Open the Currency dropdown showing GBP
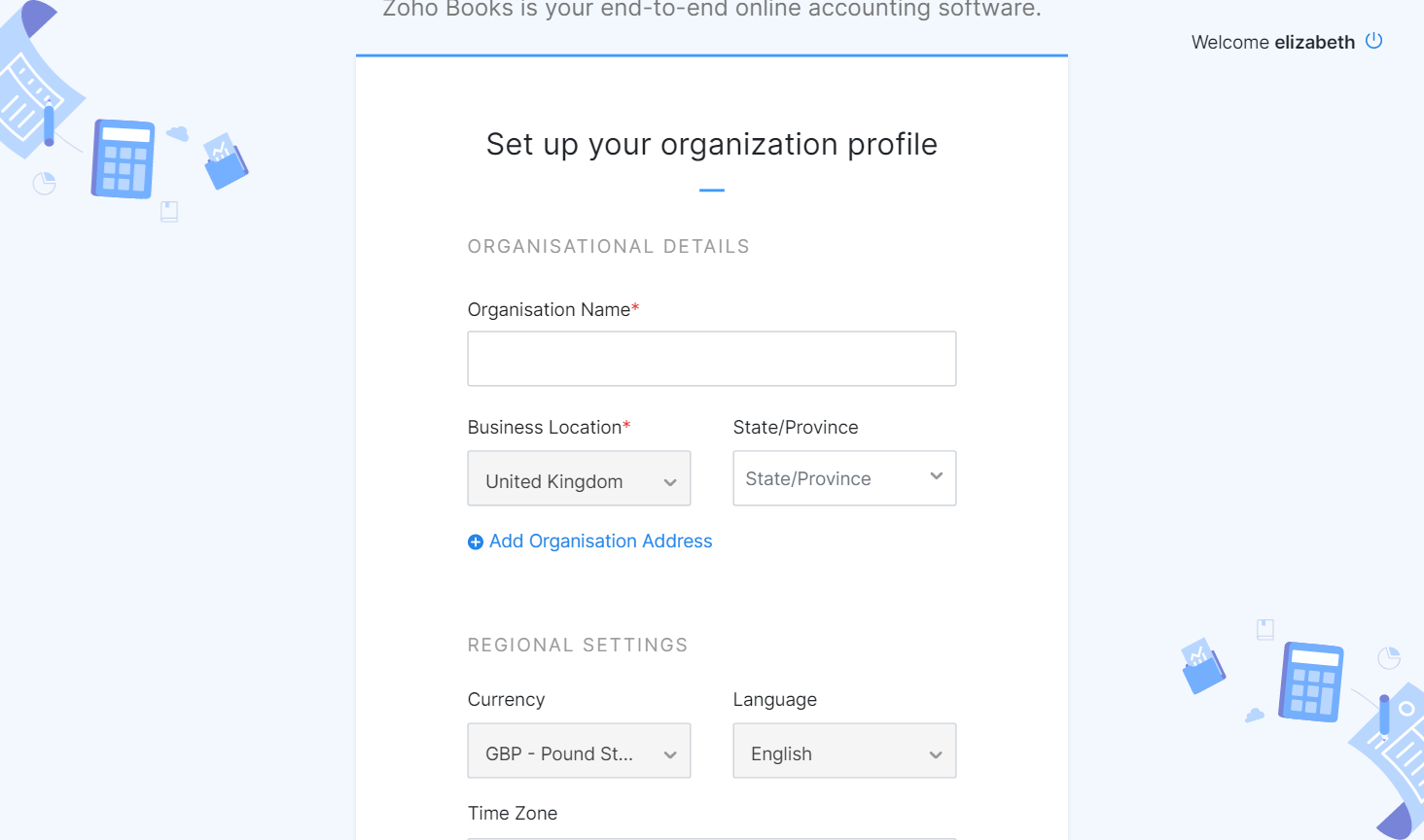 coord(579,751)
